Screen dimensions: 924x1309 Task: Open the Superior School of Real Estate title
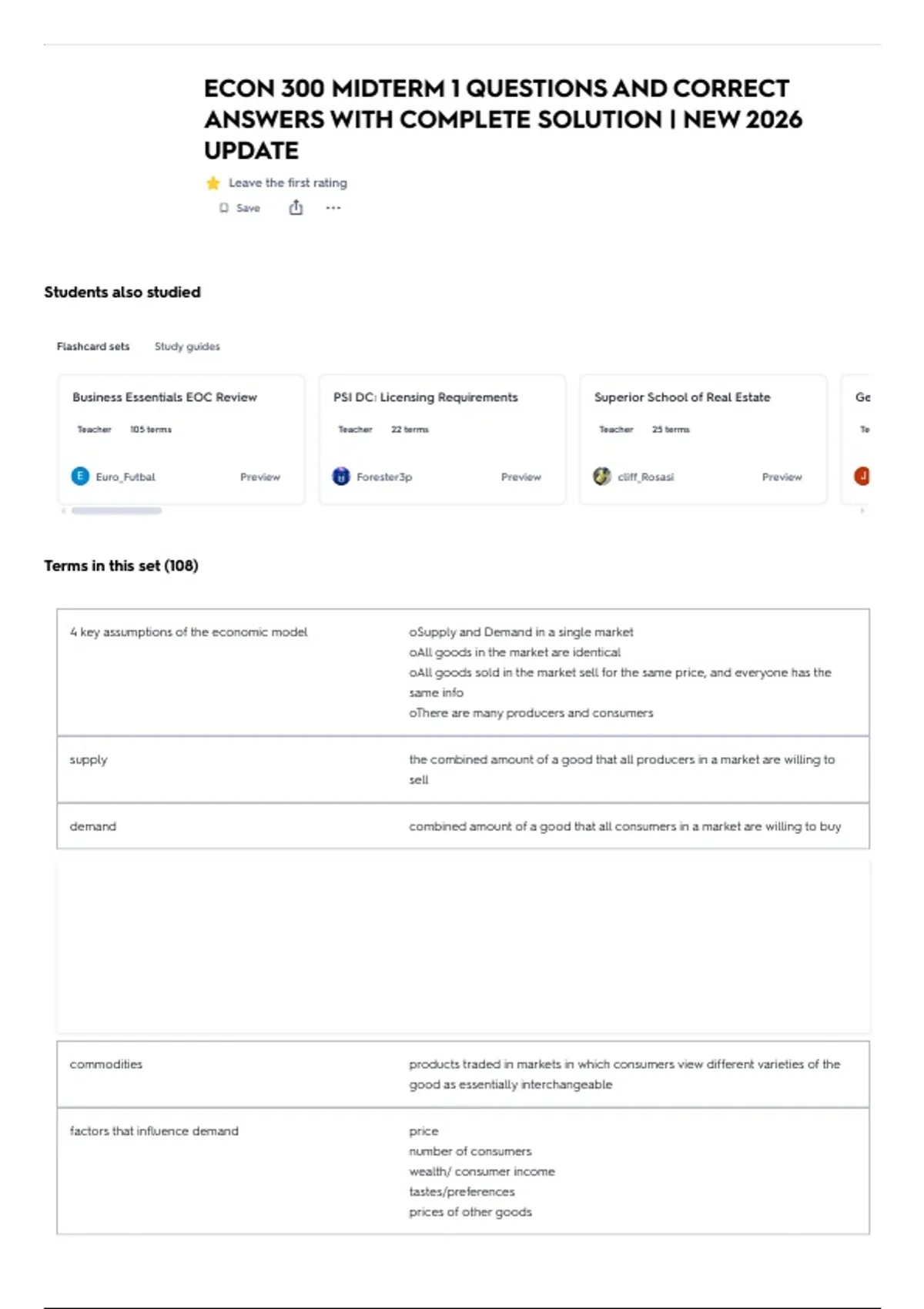[x=682, y=397]
